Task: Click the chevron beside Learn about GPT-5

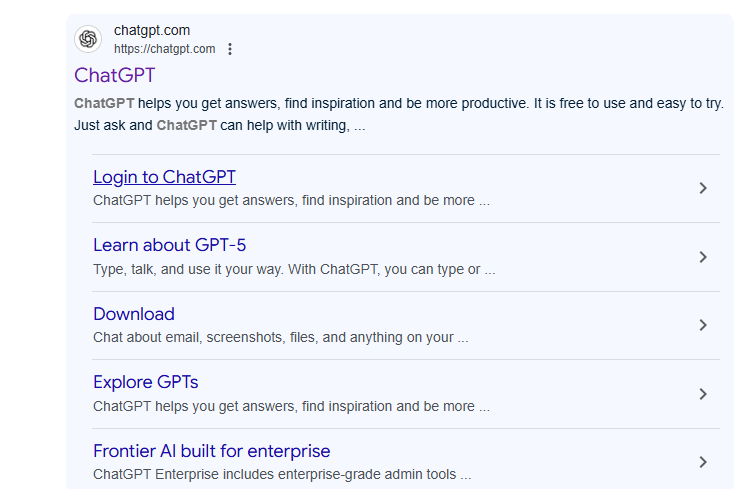Action: pos(703,257)
